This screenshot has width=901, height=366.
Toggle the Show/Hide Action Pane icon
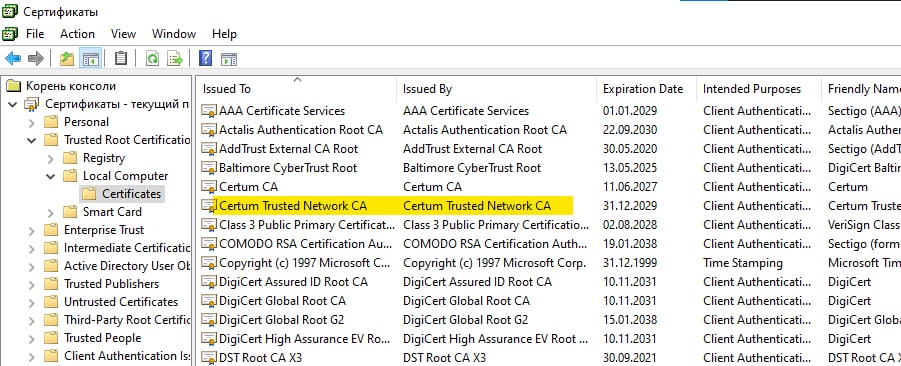(229, 59)
